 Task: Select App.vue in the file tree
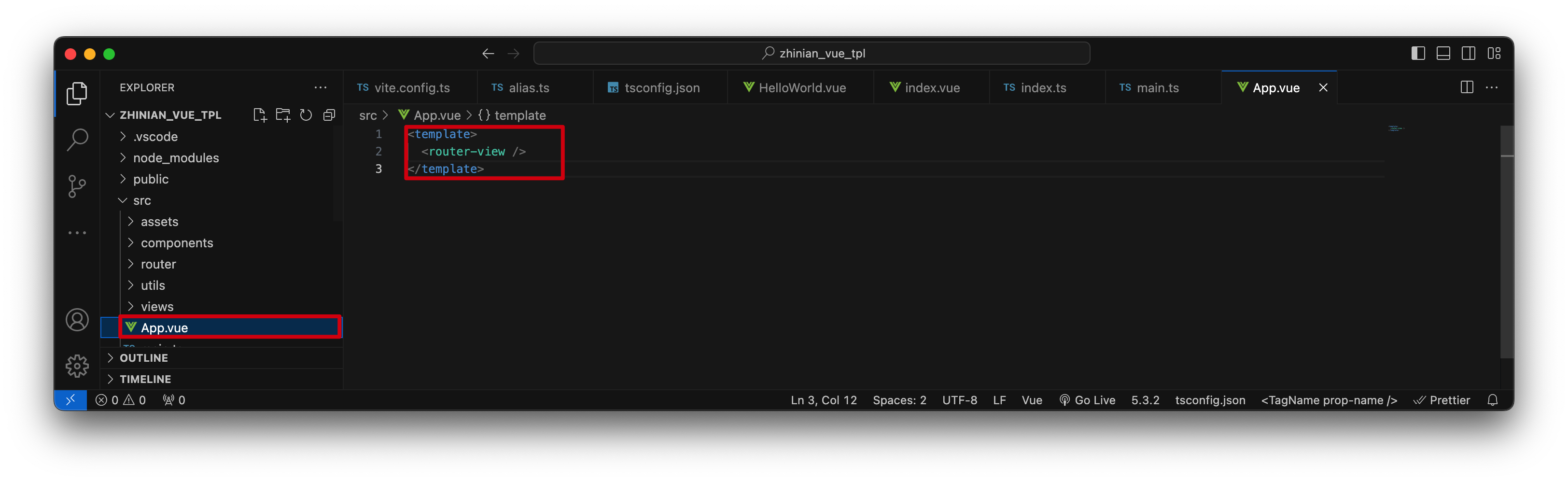point(222,327)
